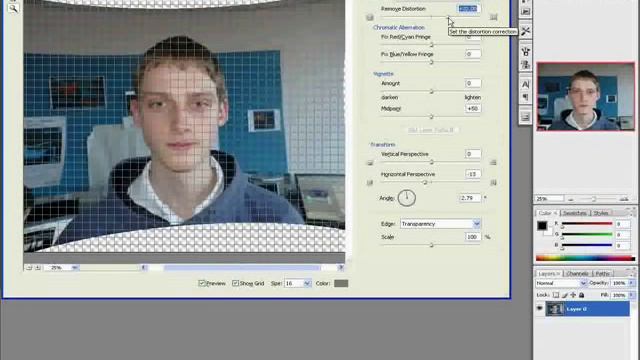Click Navigator zoom in large mountains icon
The width and height of the screenshot is (640, 360).
click(x=624, y=199)
